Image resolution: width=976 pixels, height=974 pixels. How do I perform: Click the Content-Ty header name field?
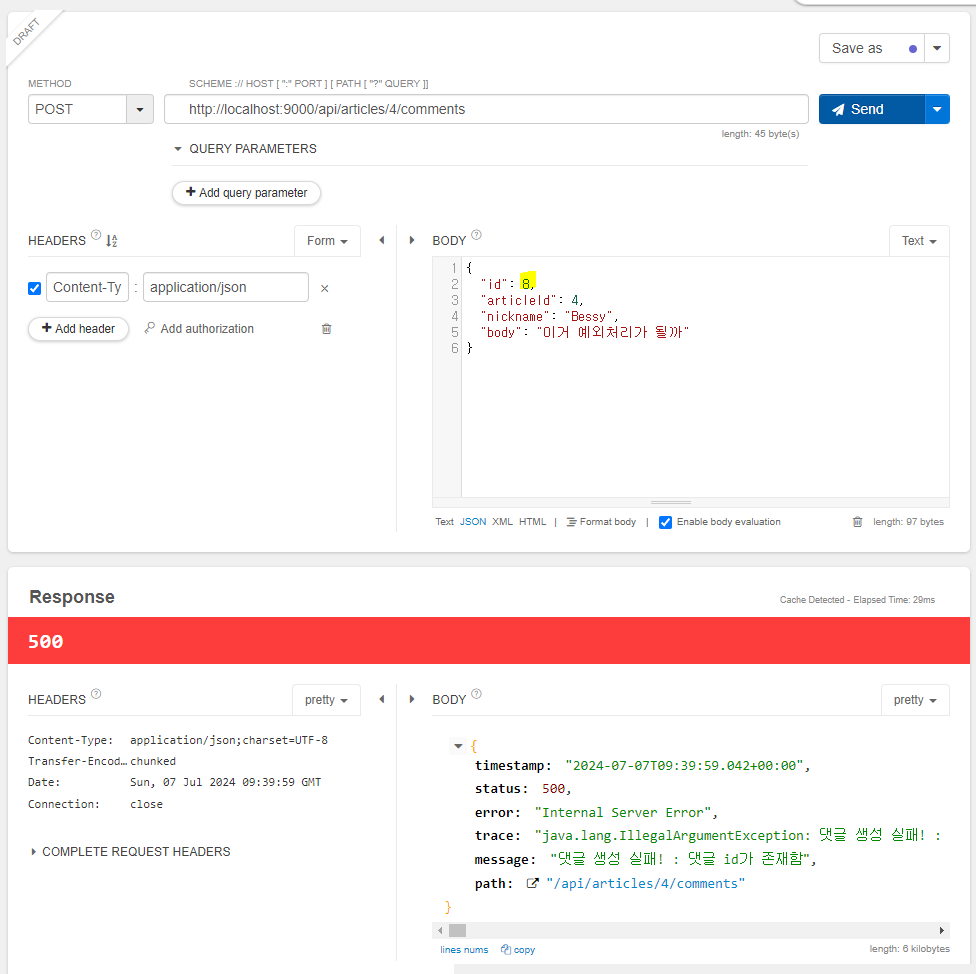click(87, 288)
